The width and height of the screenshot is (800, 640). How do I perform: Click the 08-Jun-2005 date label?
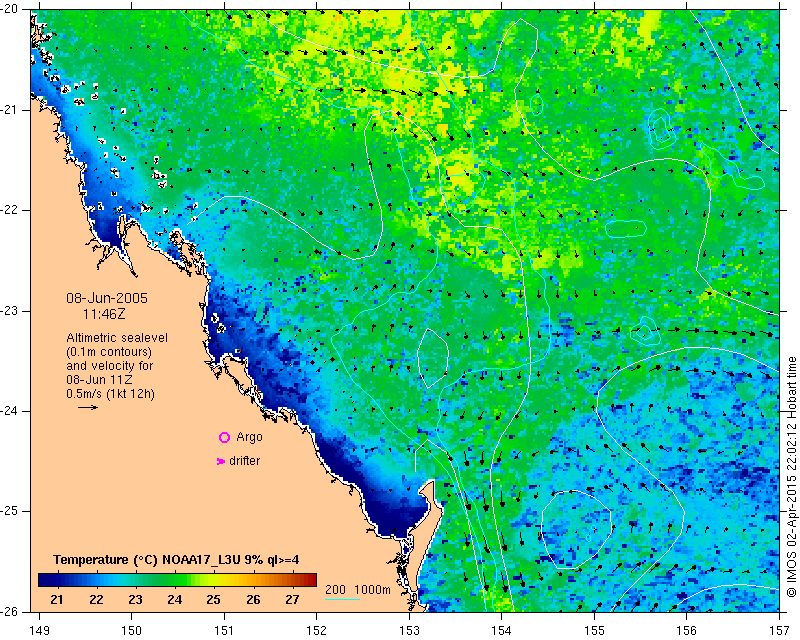(107, 298)
